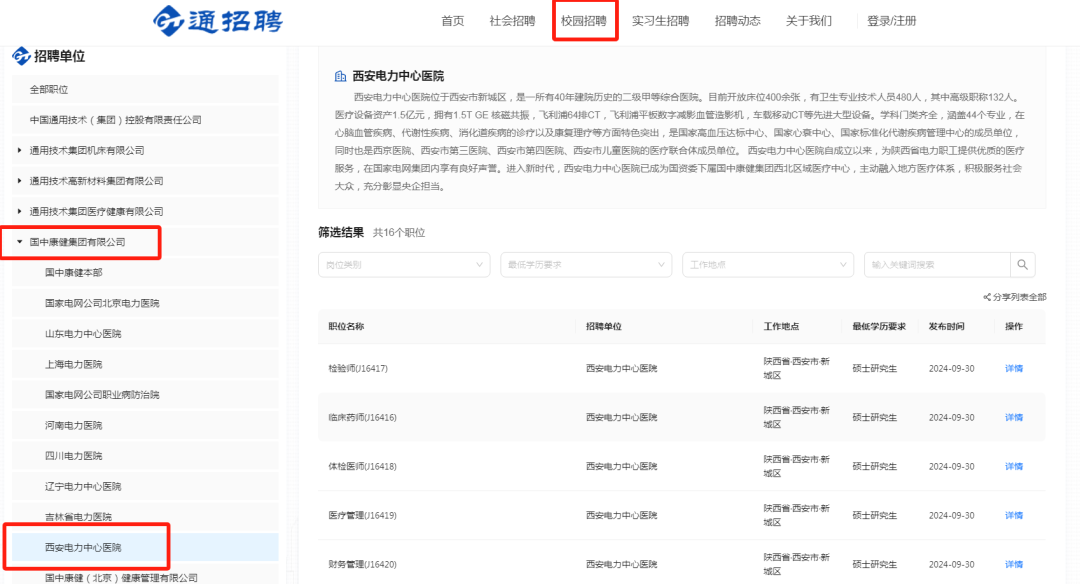Open the 关于我们 nav item

(809, 21)
